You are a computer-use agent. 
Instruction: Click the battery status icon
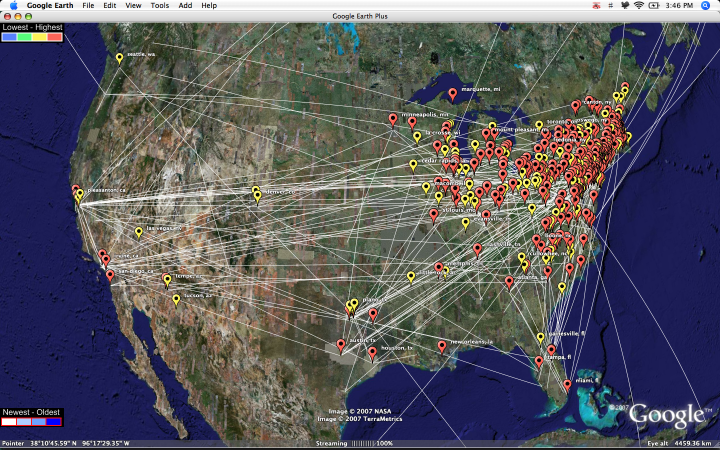click(x=654, y=6)
